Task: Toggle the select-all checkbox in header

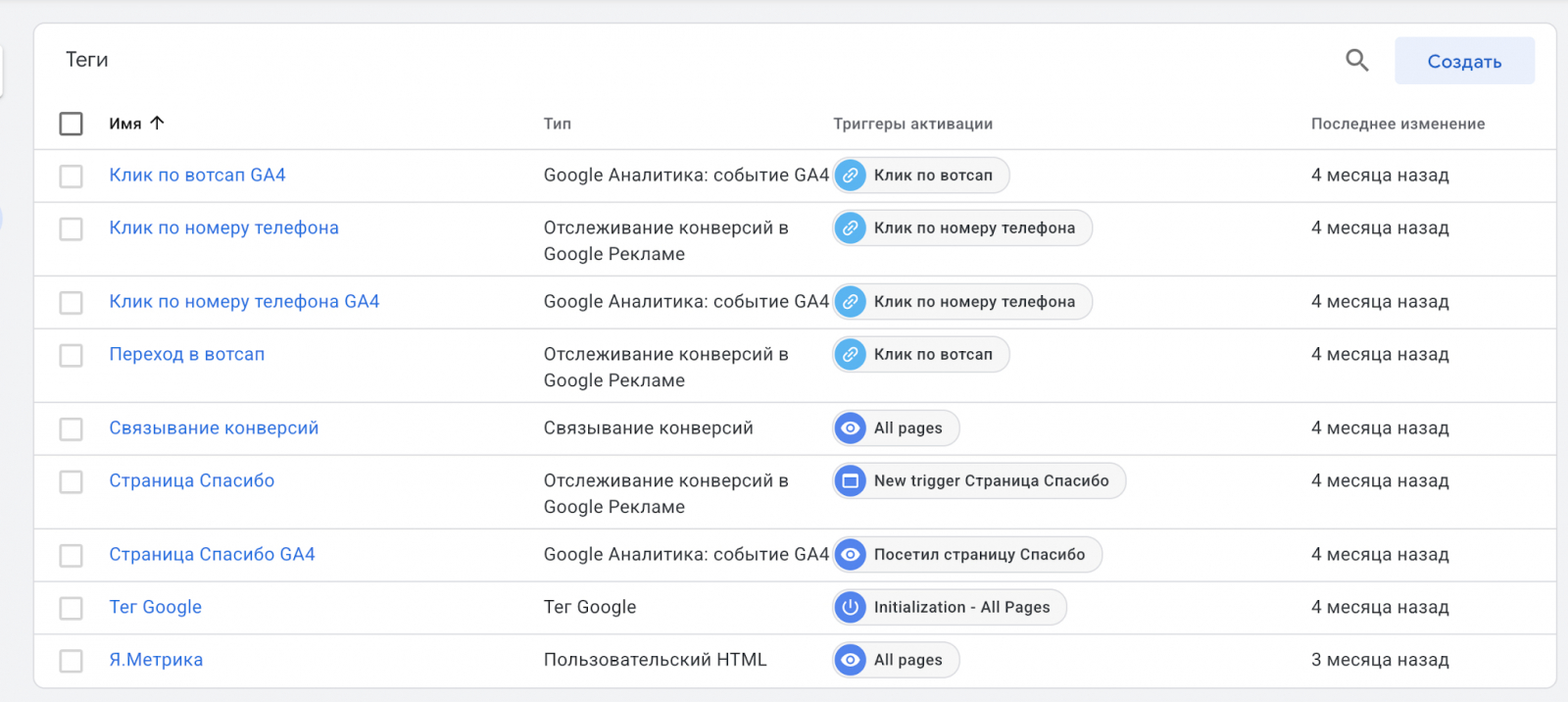Action: point(72,125)
